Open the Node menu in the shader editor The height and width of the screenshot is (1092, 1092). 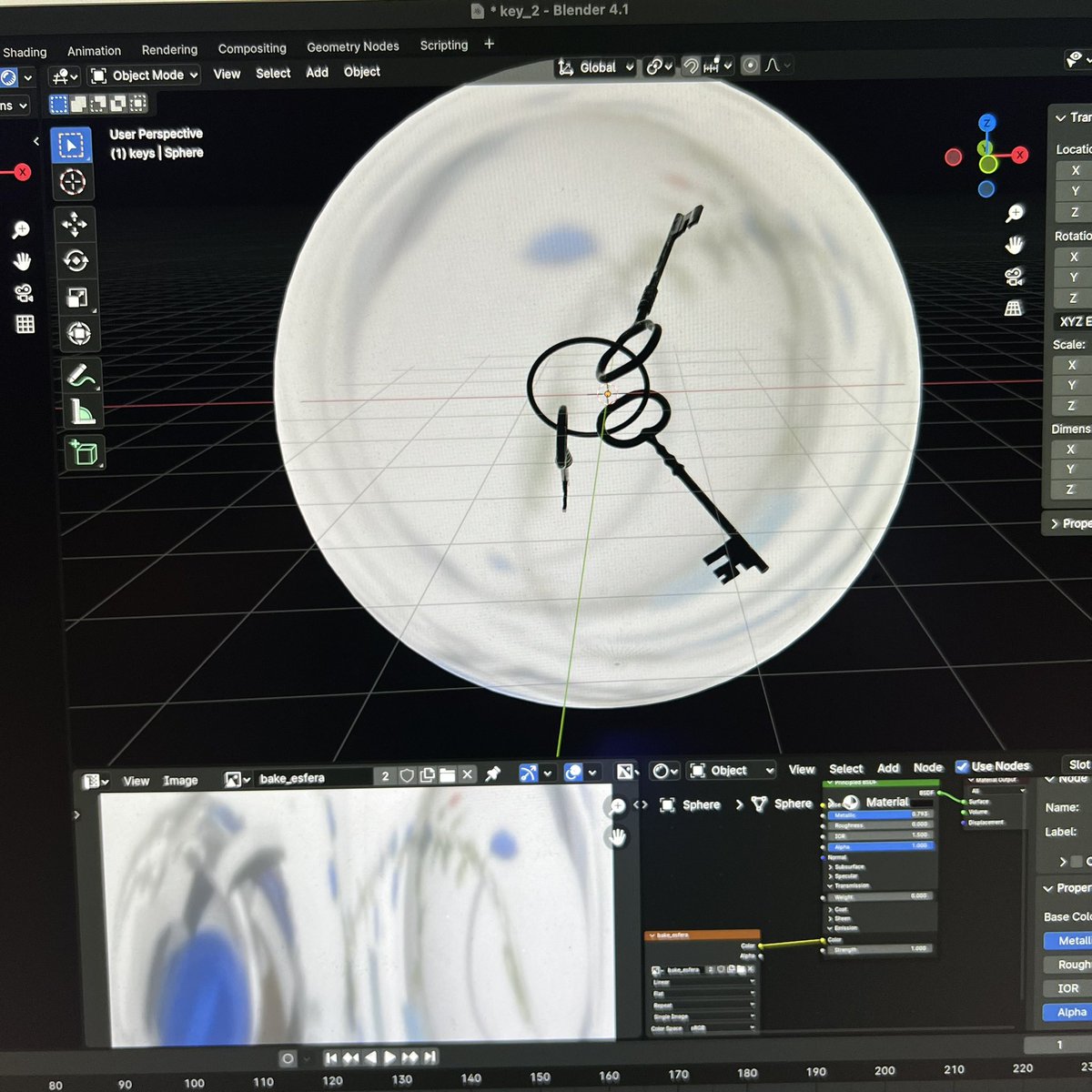point(928,767)
